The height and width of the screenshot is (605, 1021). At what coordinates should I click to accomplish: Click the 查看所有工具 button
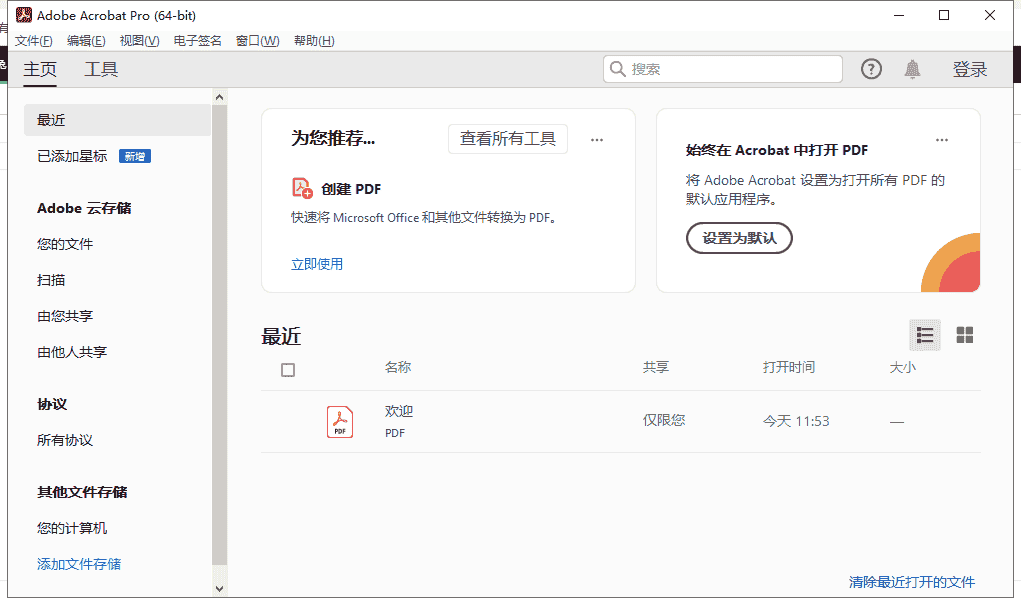[x=508, y=139]
